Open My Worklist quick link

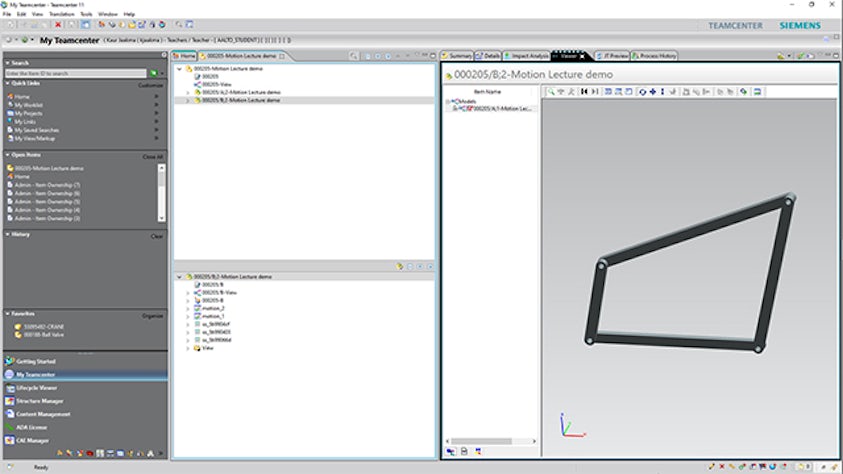pyautogui.click(x=28, y=105)
